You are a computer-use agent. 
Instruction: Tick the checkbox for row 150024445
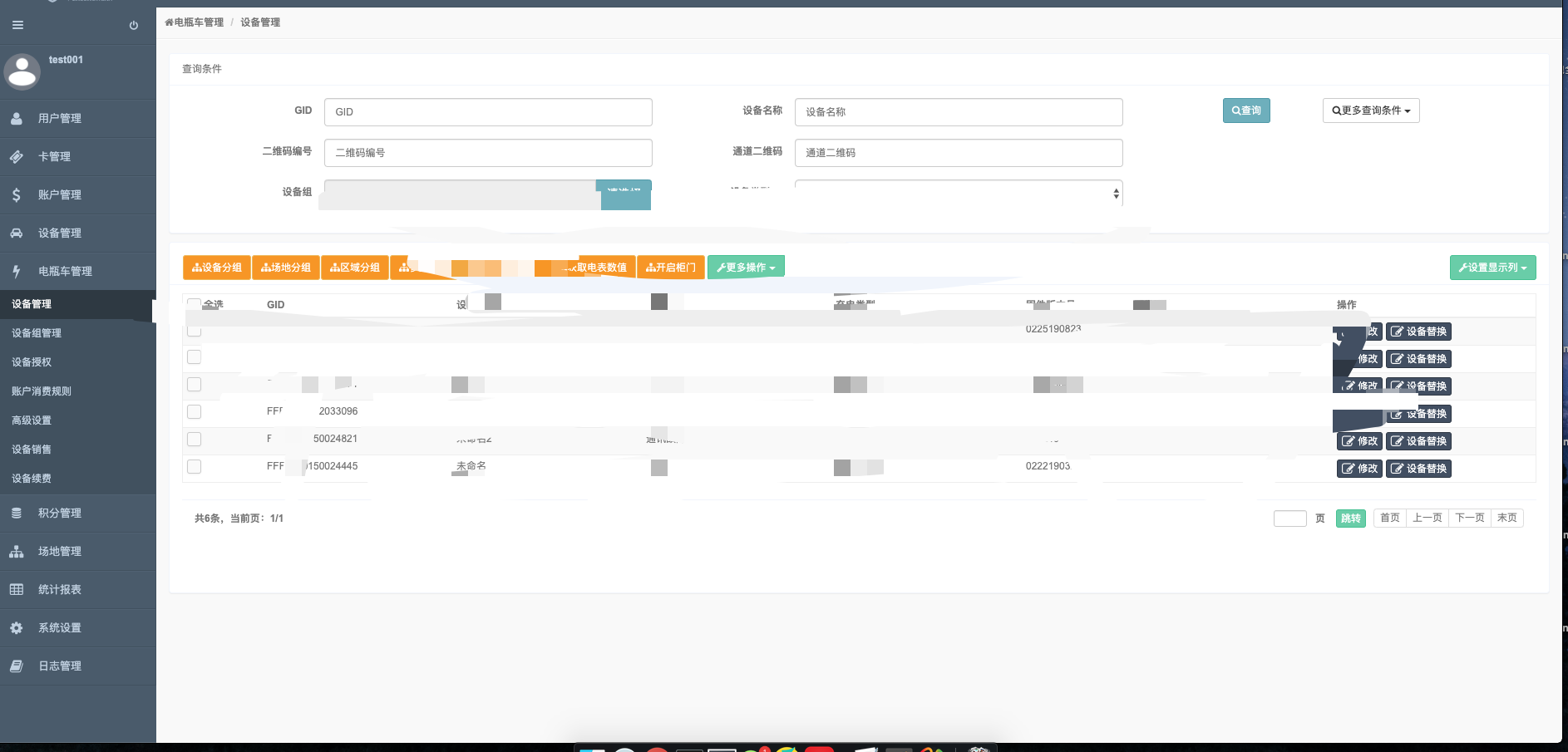tap(194, 466)
